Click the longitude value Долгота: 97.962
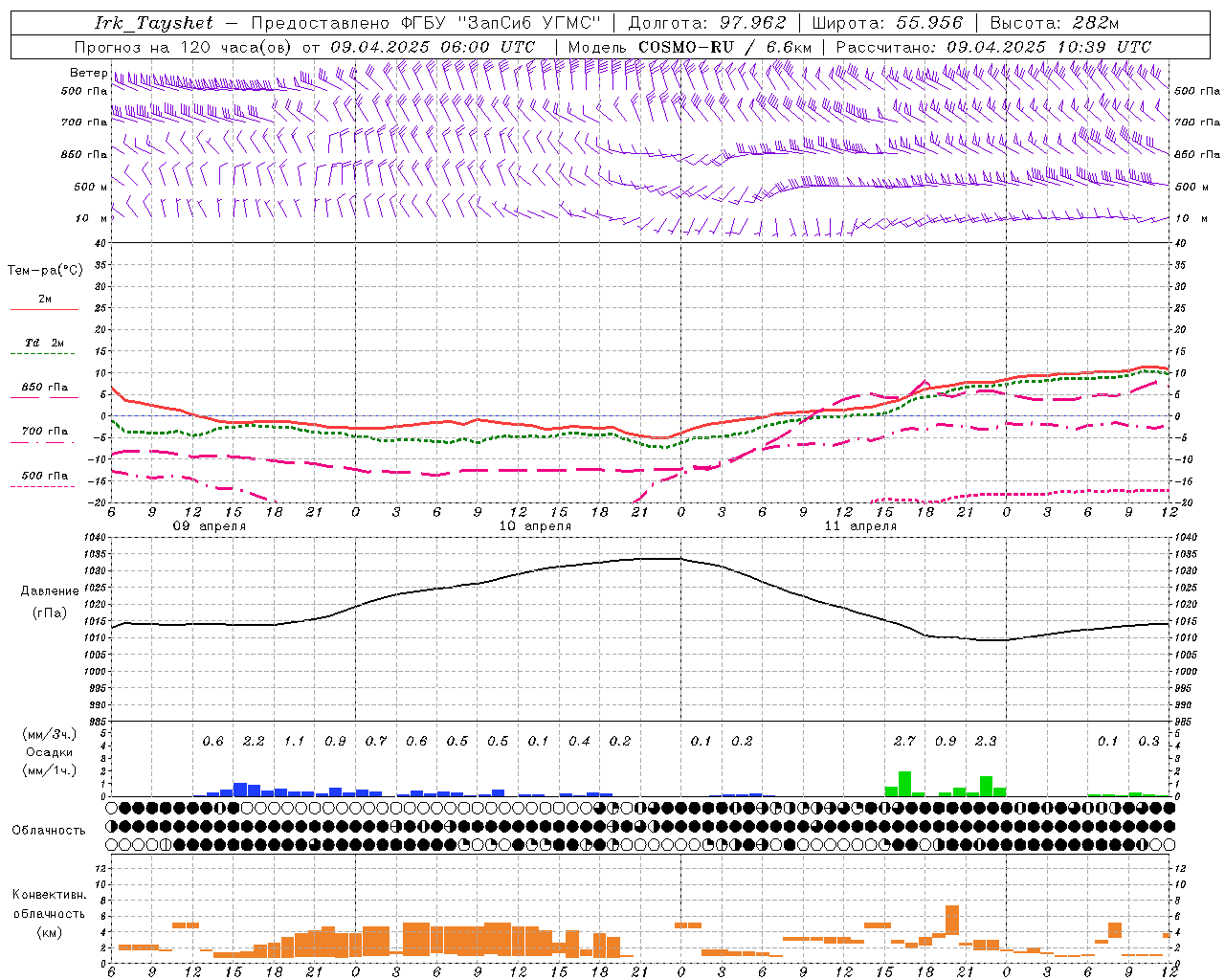1225x980 pixels. tap(707, 23)
